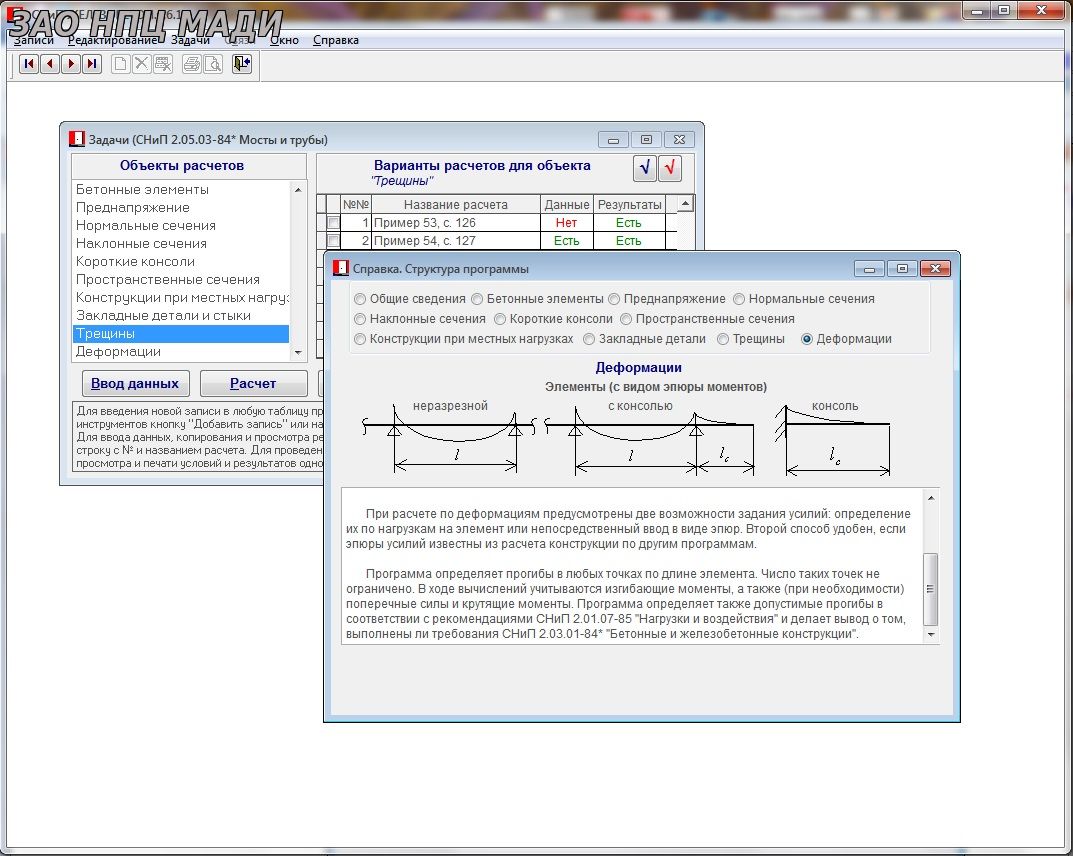This screenshot has width=1073, height=856.
Task: Select Нормальные сечения radio in help window
Action: coord(739,299)
